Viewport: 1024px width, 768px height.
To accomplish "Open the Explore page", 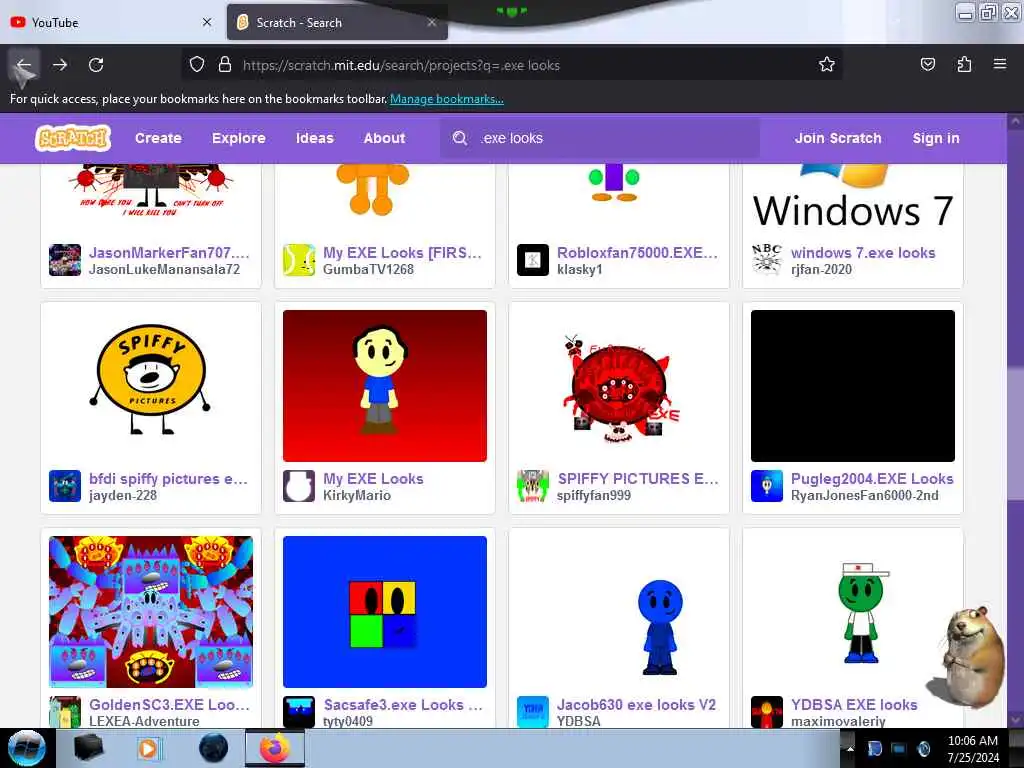I will [x=238, y=138].
